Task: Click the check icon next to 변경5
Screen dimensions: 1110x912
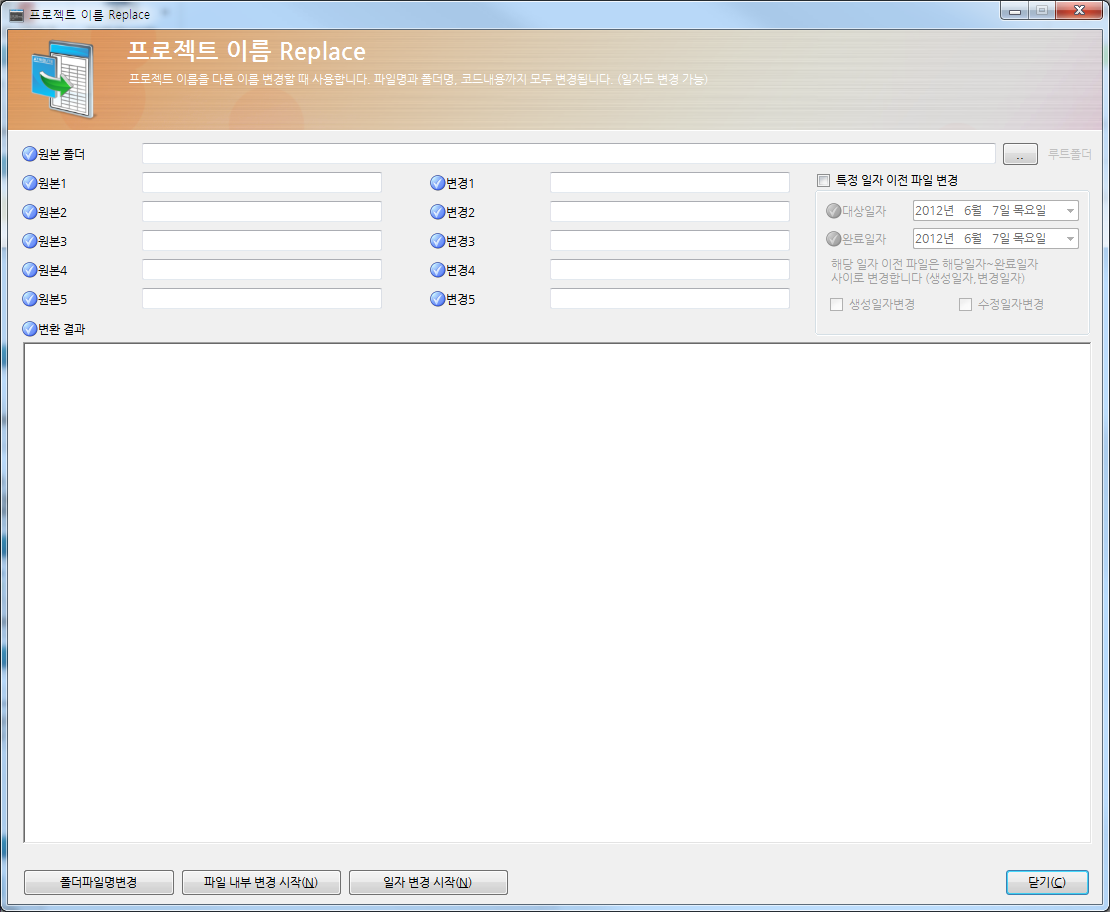Action: click(x=437, y=299)
